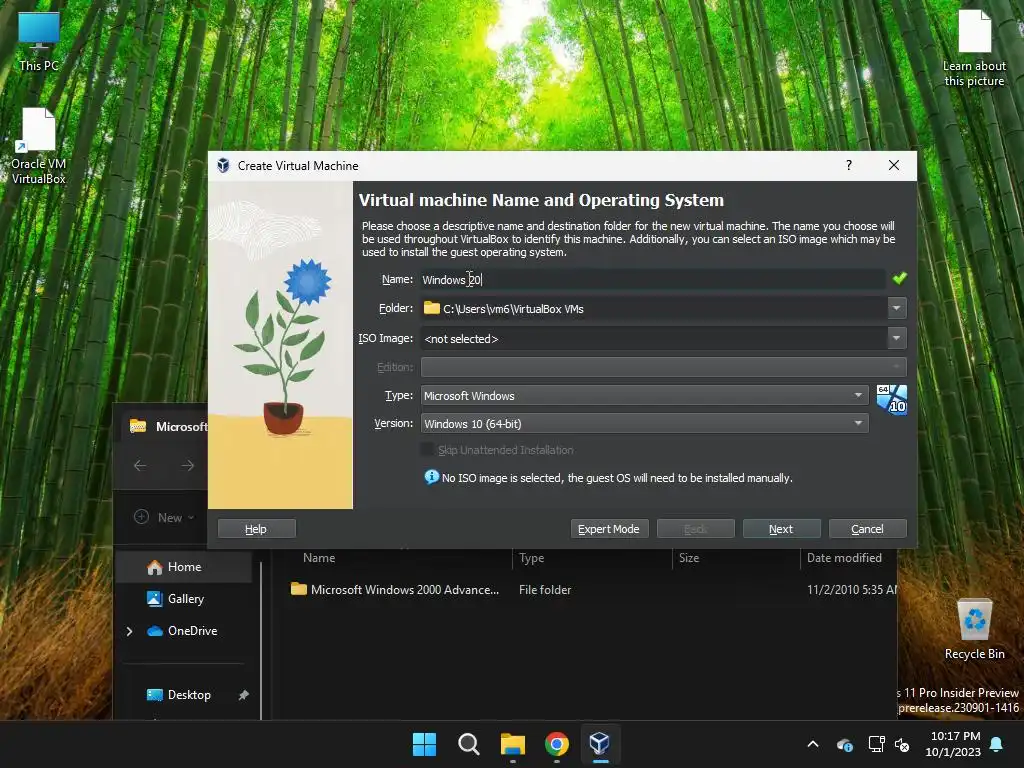Sort by the Name column header
This screenshot has width=1024, height=768.
(319, 558)
